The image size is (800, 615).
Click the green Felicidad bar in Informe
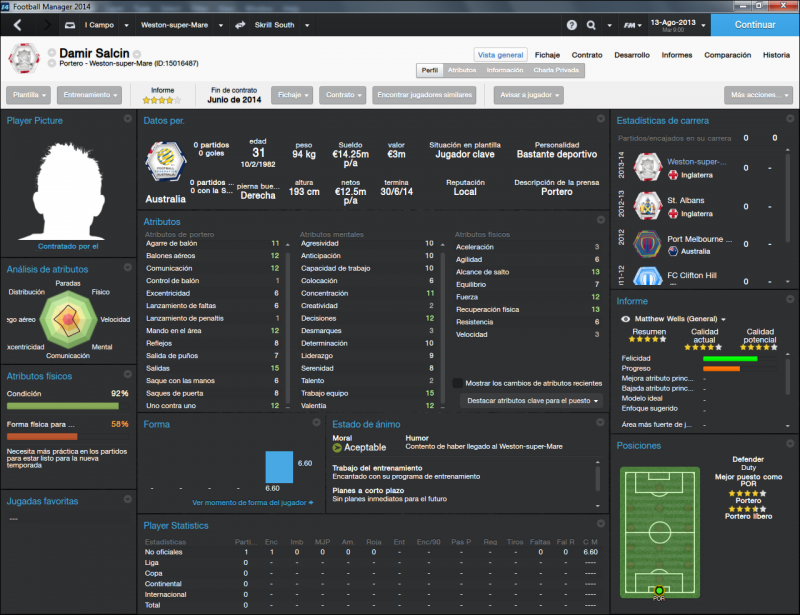coord(730,359)
